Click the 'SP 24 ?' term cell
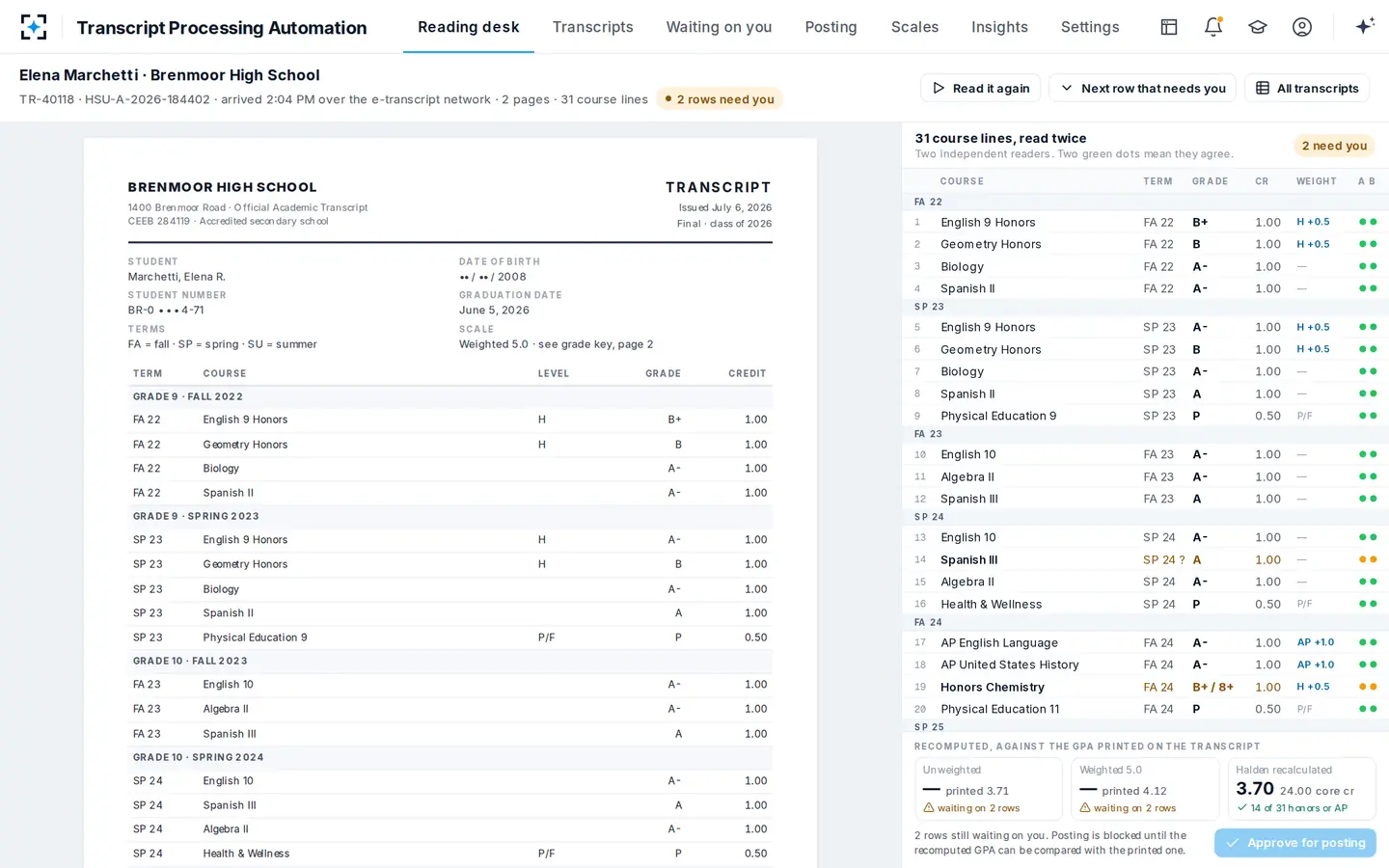This screenshot has width=1389, height=868. click(x=1164, y=559)
